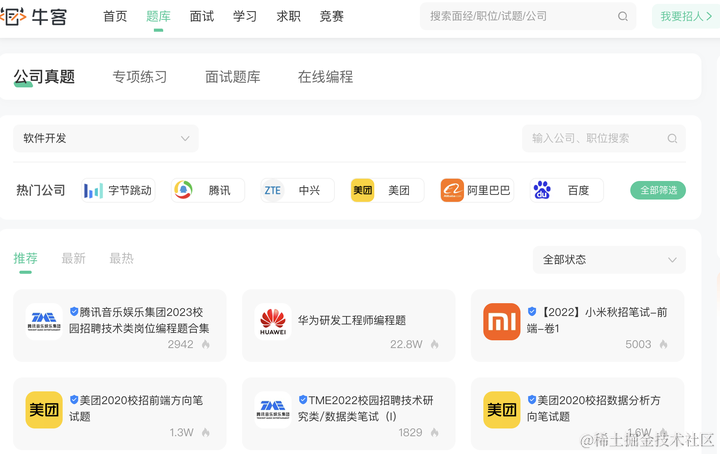Click flame icon next to 1.3W
This screenshot has width=720, height=454.
click(x=206, y=432)
